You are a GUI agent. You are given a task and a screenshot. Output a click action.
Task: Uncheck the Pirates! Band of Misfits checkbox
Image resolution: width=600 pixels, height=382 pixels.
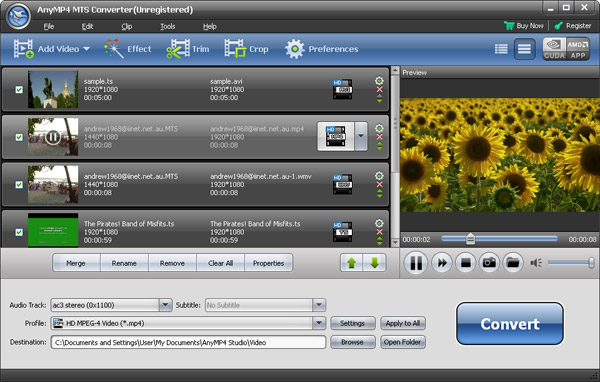point(19,232)
